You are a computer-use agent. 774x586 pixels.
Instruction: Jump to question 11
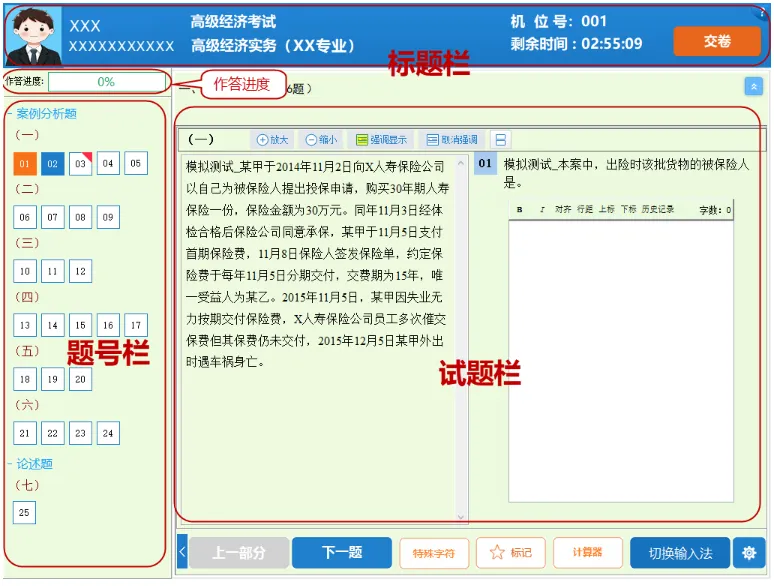pos(52,272)
